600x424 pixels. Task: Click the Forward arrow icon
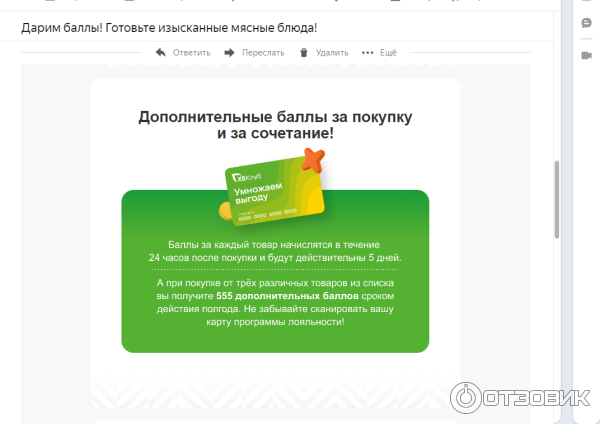229,52
